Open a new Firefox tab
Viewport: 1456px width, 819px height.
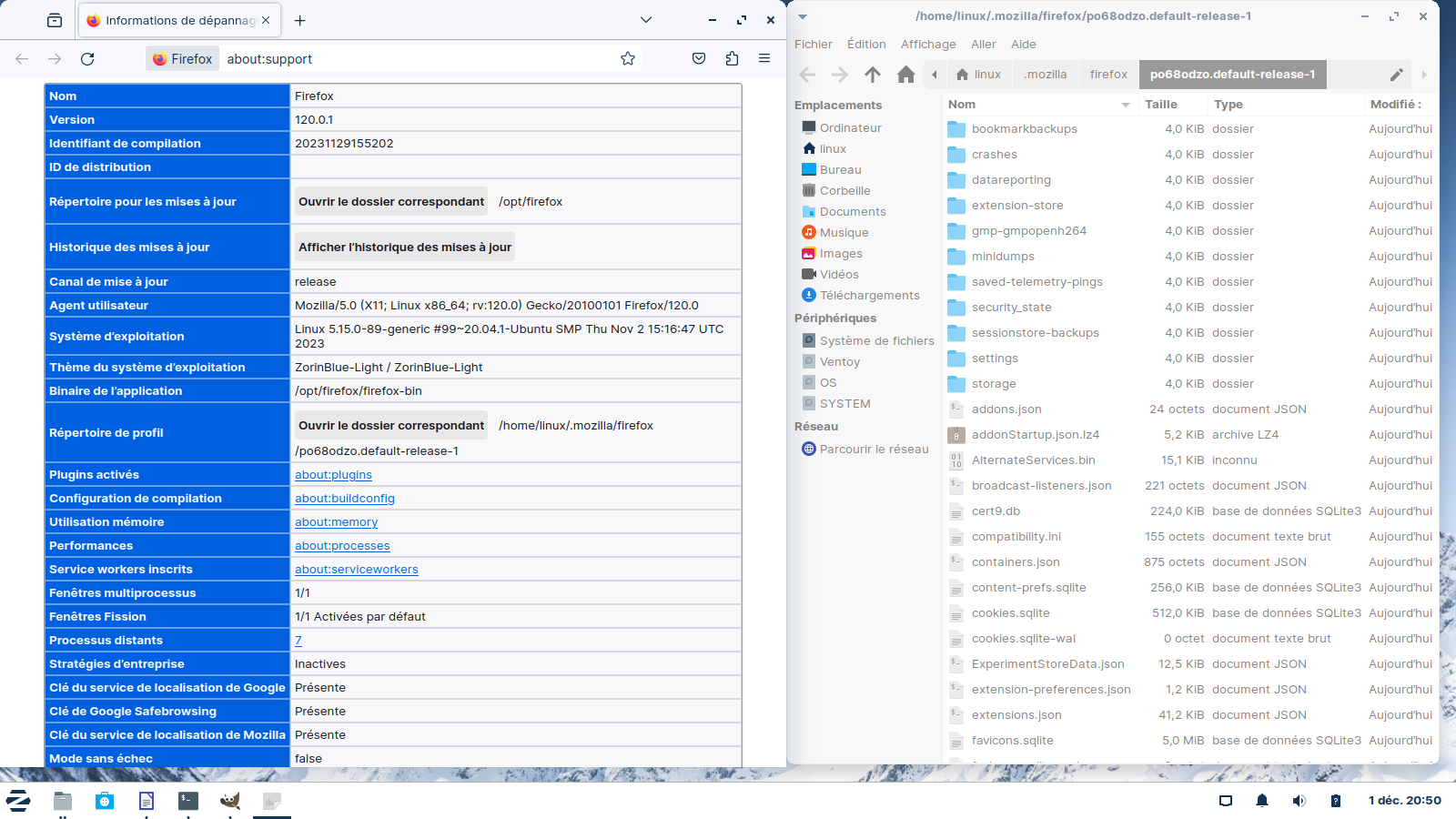[300, 20]
